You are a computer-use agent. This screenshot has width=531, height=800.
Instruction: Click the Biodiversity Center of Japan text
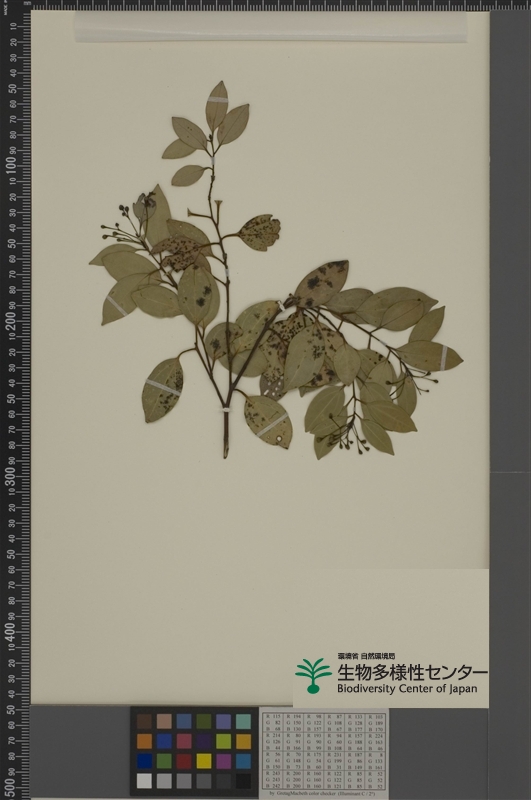tap(407, 688)
